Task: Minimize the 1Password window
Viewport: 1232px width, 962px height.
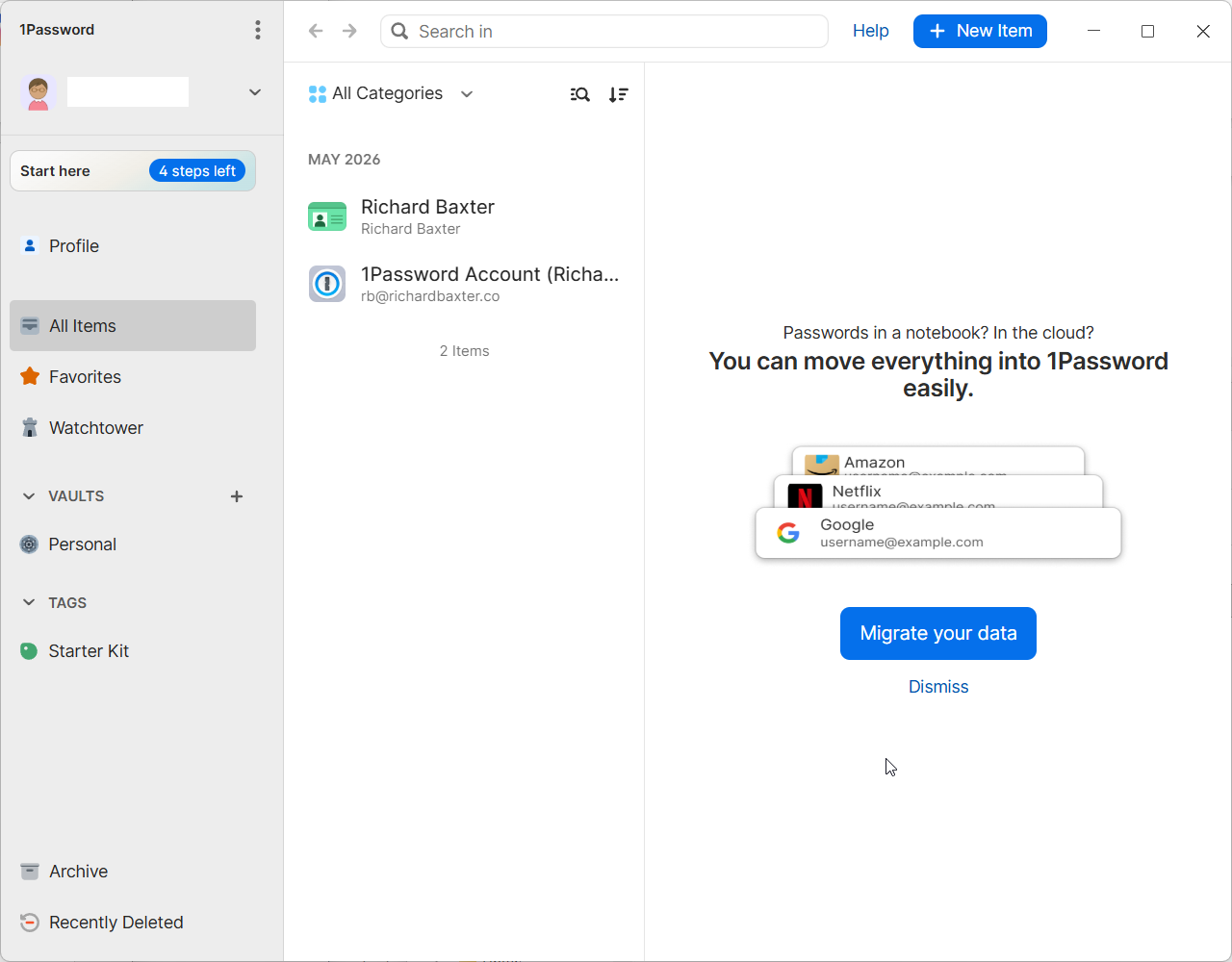Action: (1093, 31)
